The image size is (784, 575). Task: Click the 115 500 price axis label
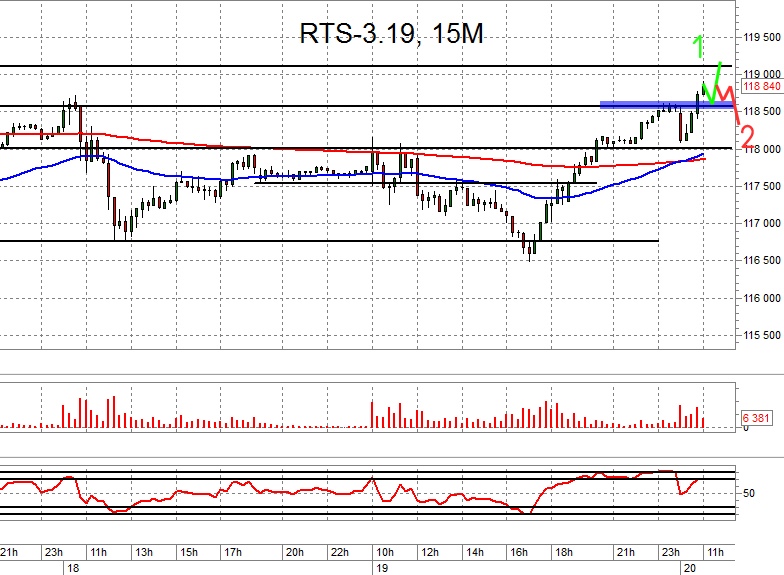point(762,336)
